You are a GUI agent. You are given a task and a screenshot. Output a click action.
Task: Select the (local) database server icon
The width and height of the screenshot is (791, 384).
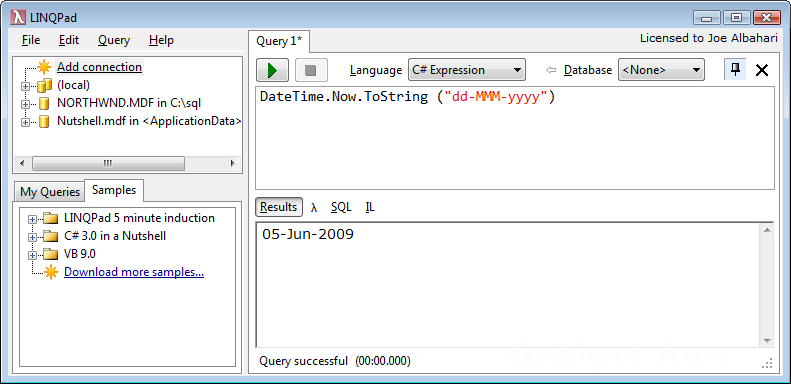coord(44,85)
